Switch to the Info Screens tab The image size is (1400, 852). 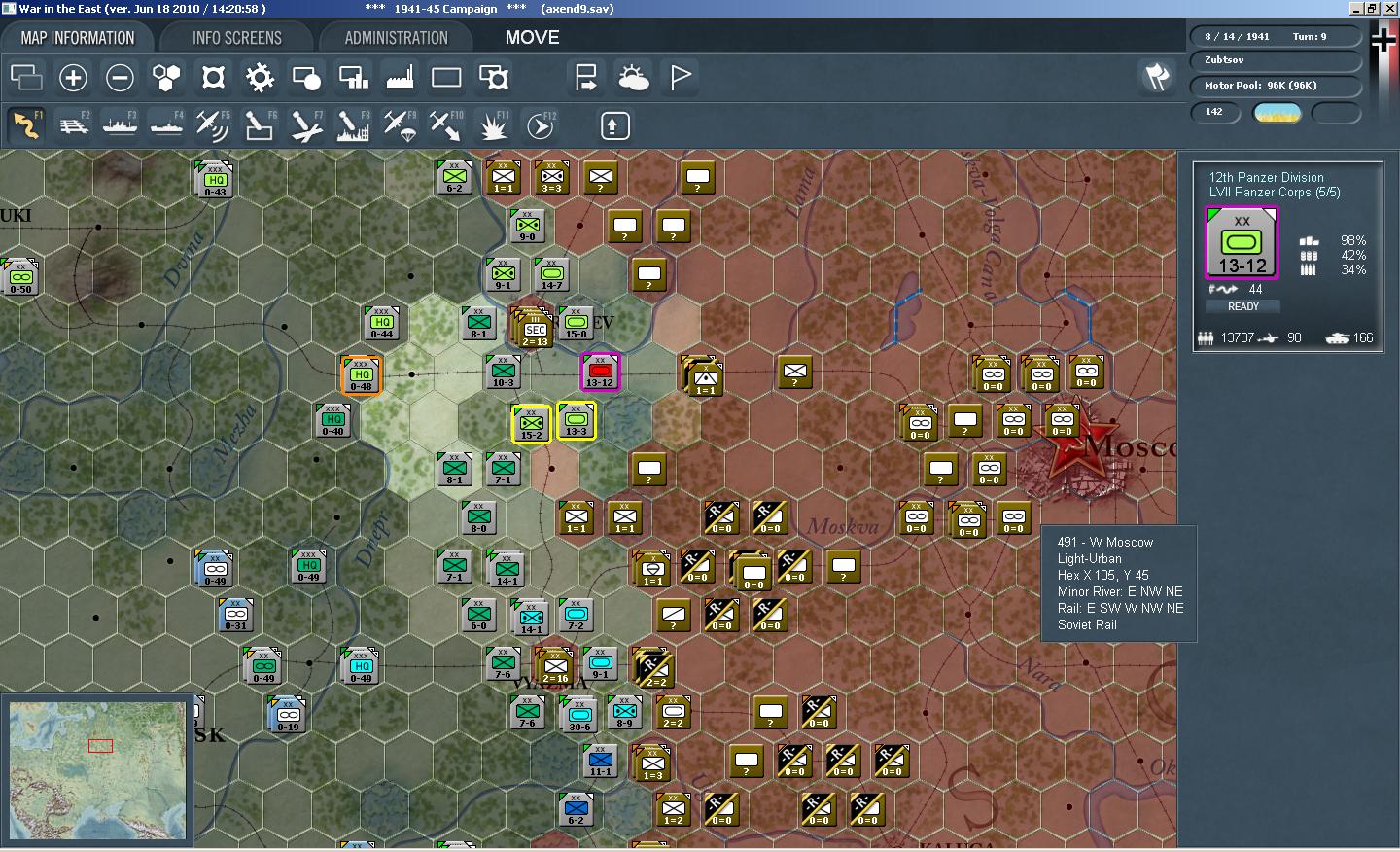(x=236, y=38)
